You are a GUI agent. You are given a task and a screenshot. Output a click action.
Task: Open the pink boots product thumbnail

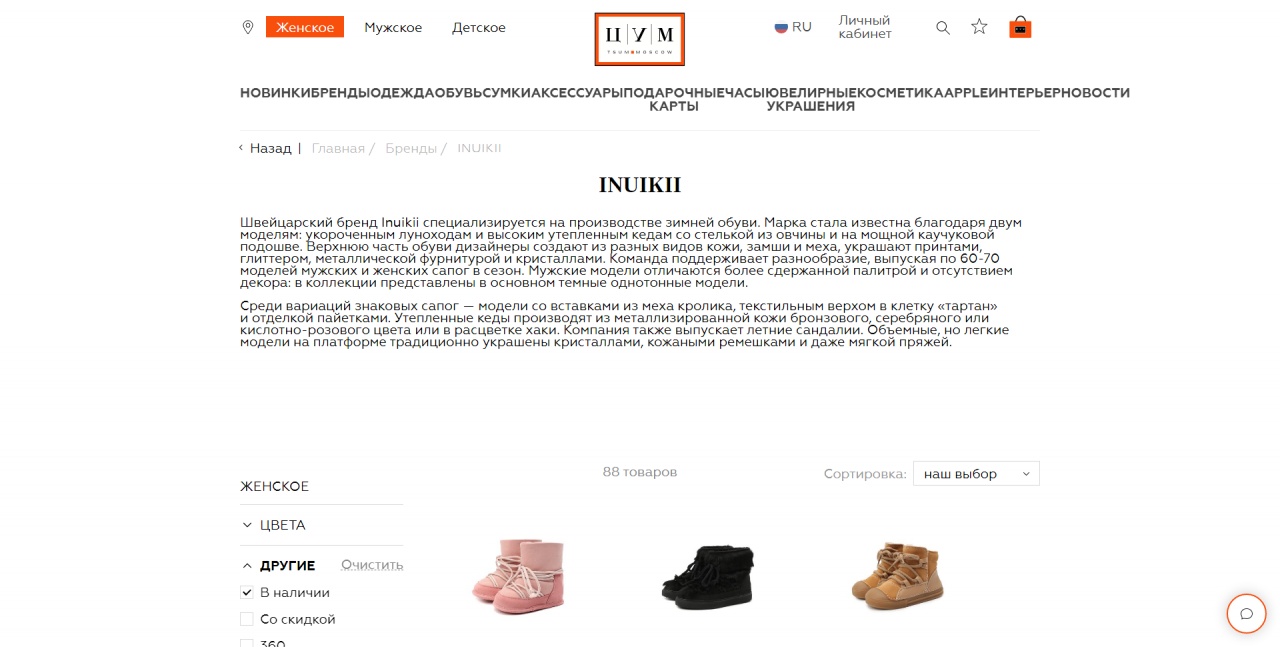pos(519,575)
